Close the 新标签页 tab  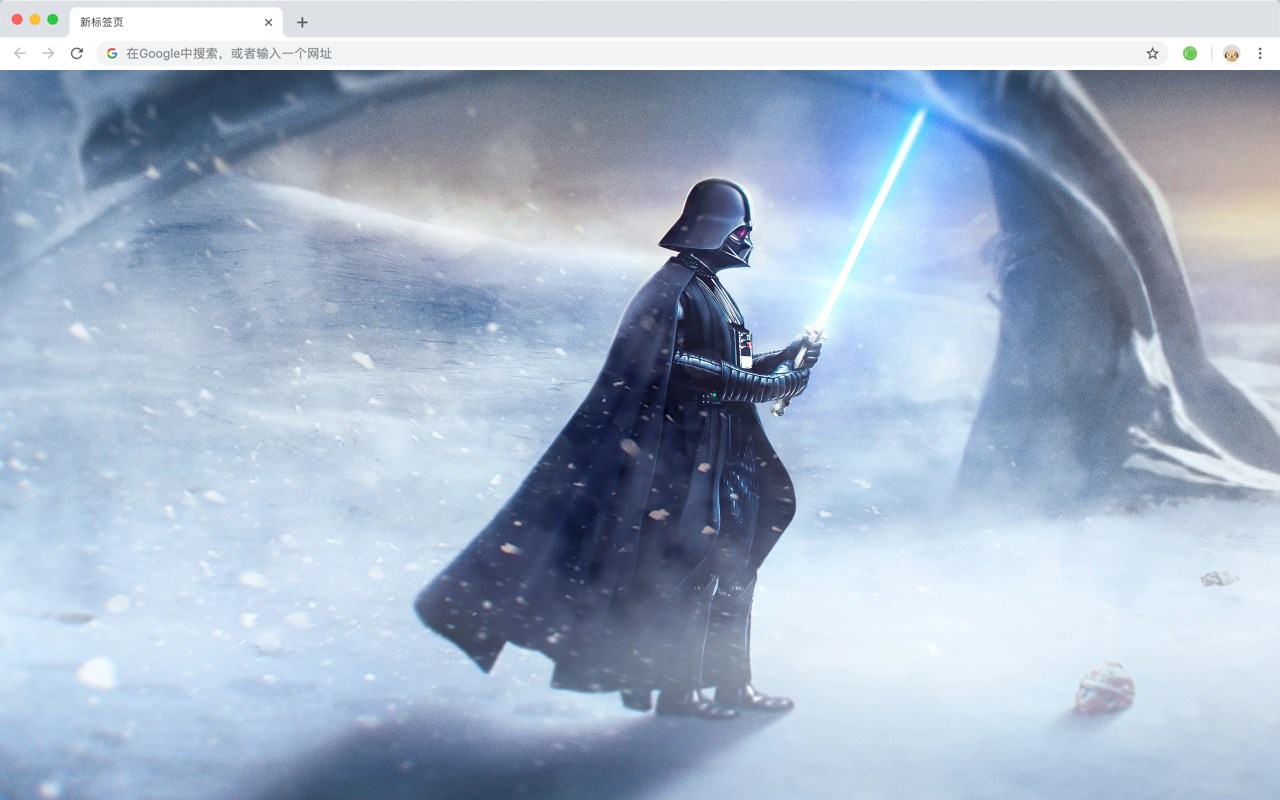[x=268, y=22]
